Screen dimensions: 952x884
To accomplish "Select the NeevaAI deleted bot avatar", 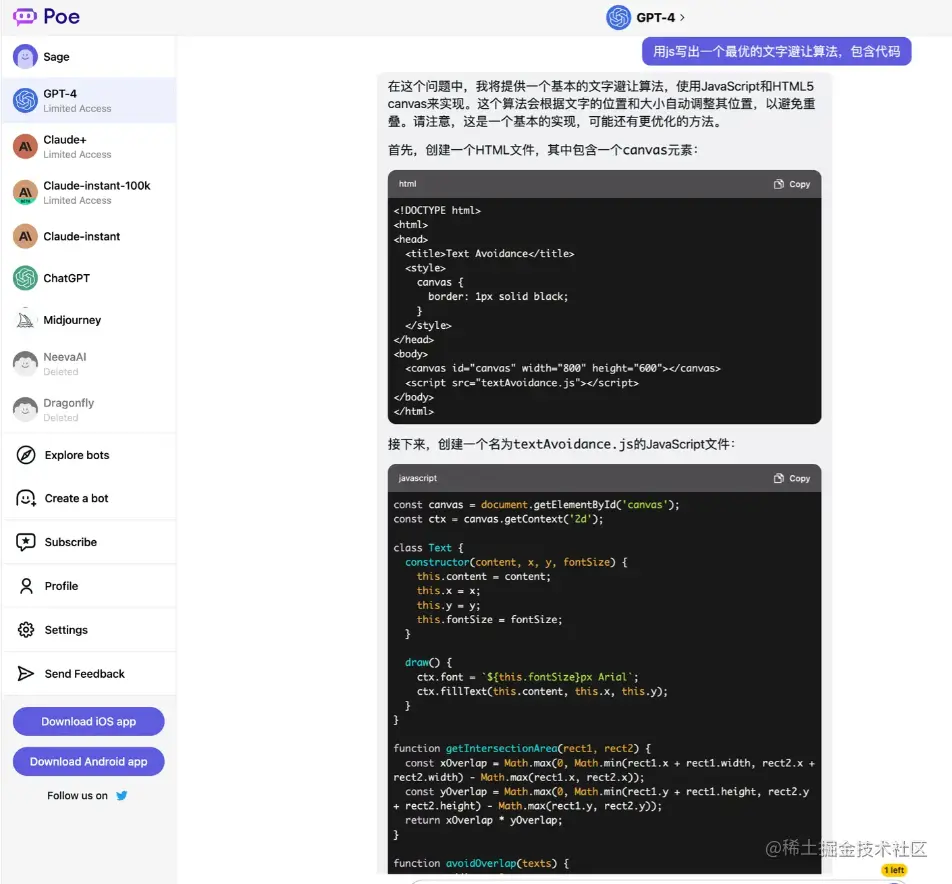I will (25, 364).
